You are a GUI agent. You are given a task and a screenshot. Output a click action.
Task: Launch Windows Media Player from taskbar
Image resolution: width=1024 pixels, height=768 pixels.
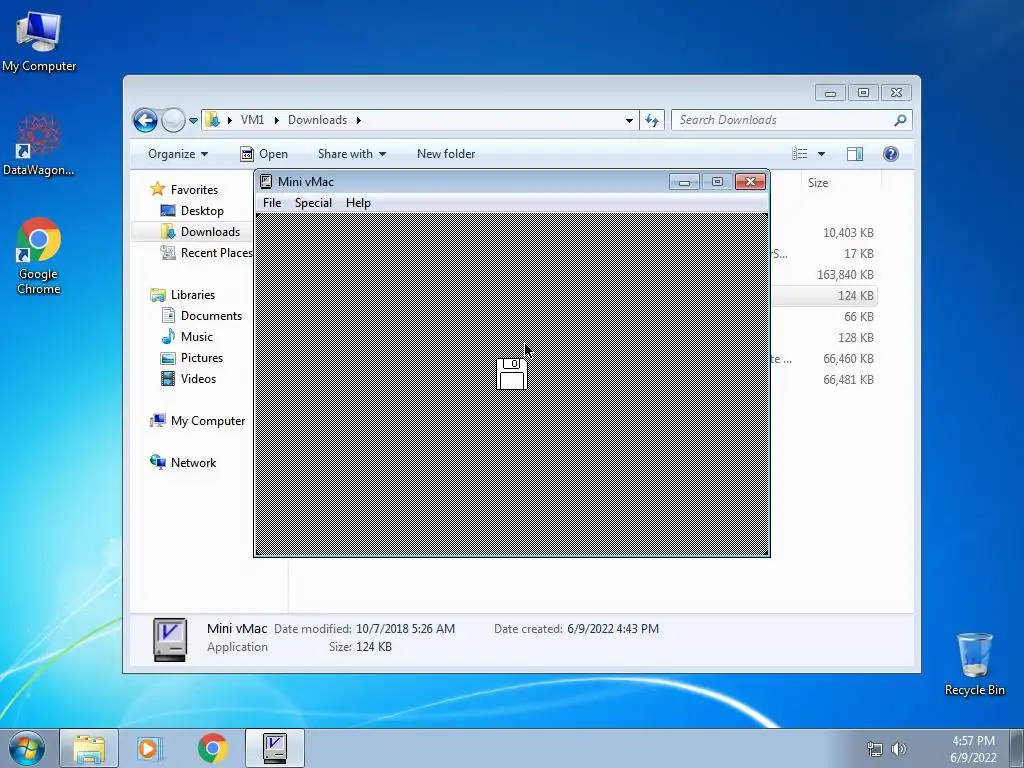150,748
